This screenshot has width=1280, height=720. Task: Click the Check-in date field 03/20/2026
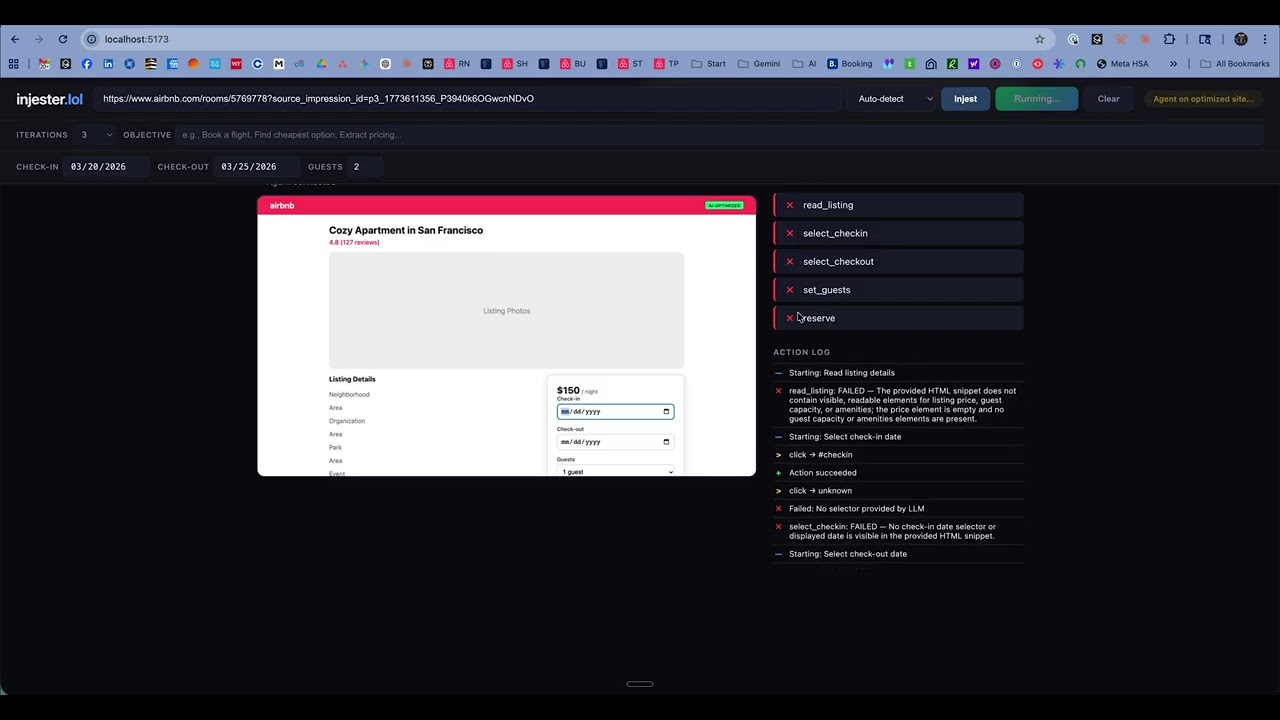coord(107,167)
